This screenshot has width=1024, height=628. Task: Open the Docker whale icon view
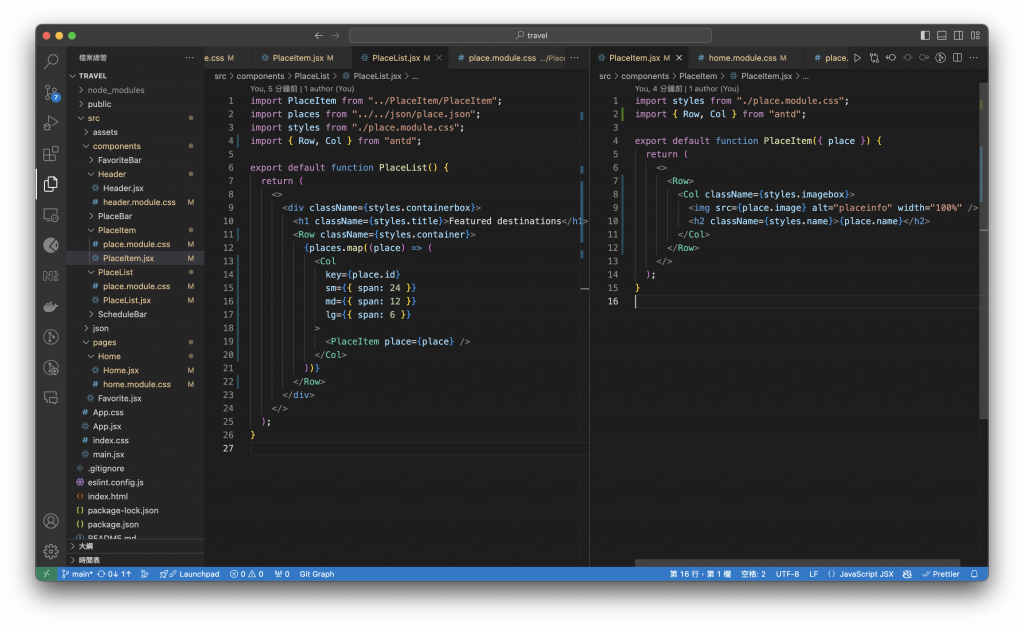click(x=51, y=306)
